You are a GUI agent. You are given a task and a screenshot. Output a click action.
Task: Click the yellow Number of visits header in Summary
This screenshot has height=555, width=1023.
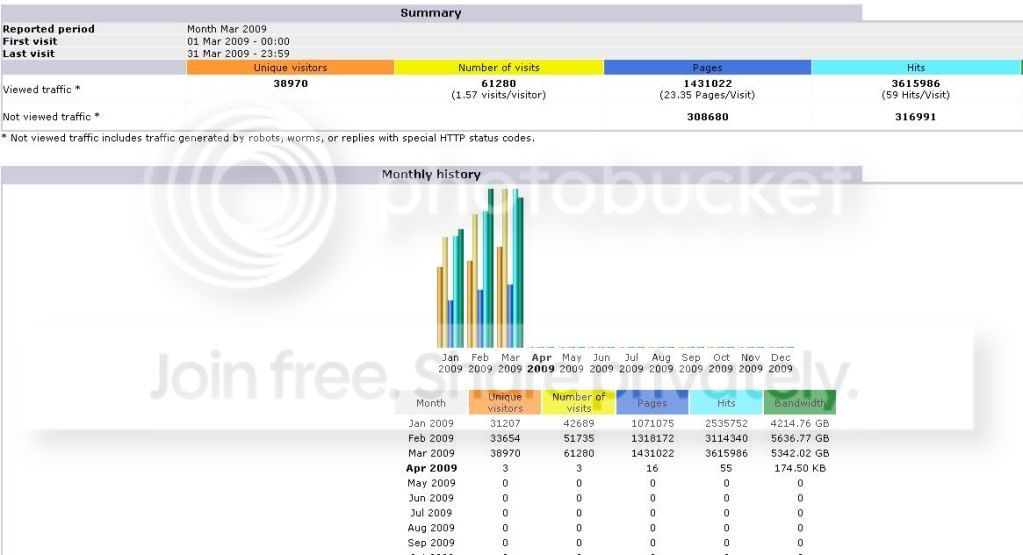(x=498, y=67)
